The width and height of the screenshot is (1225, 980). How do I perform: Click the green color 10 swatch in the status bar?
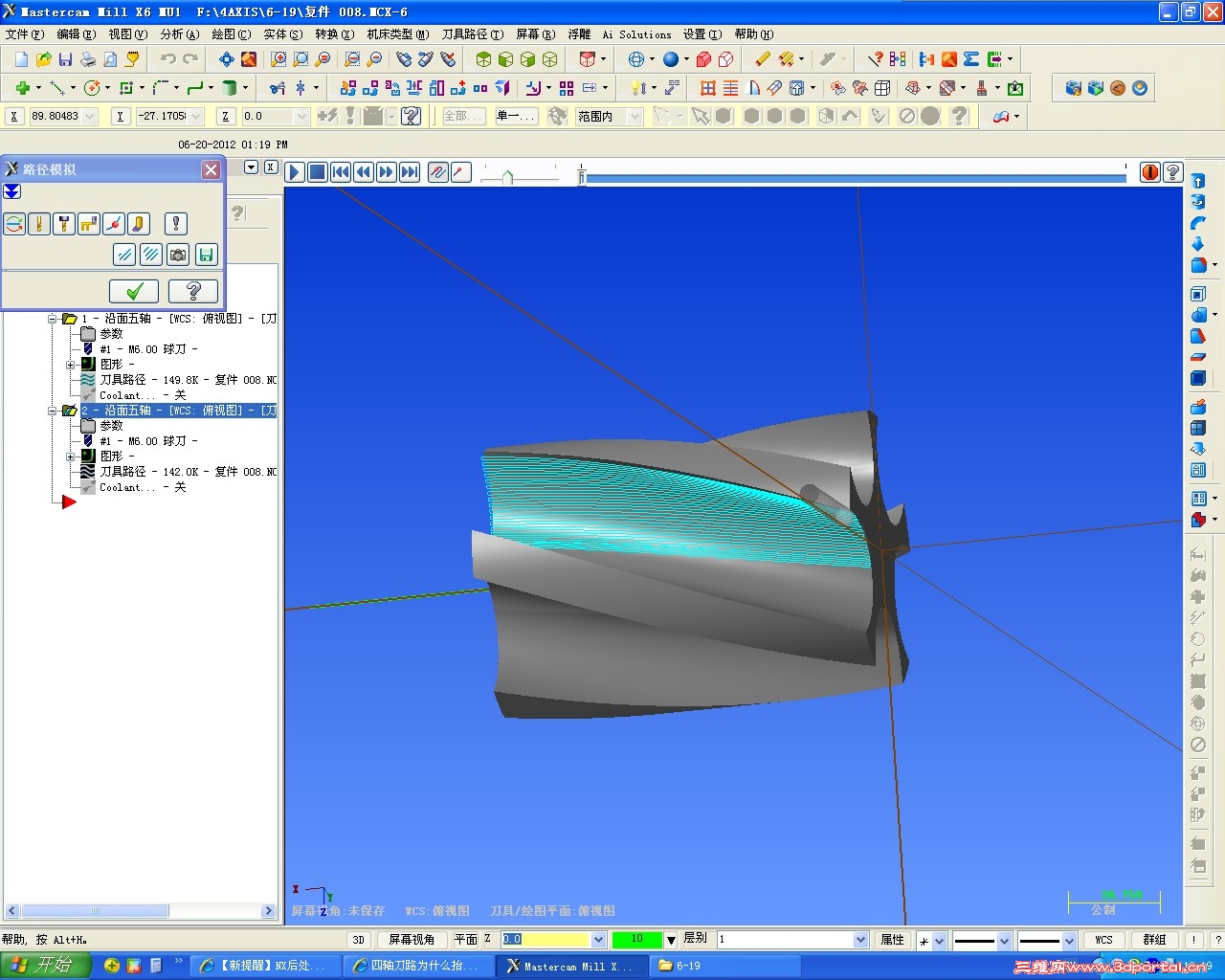click(x=637, y=940)
